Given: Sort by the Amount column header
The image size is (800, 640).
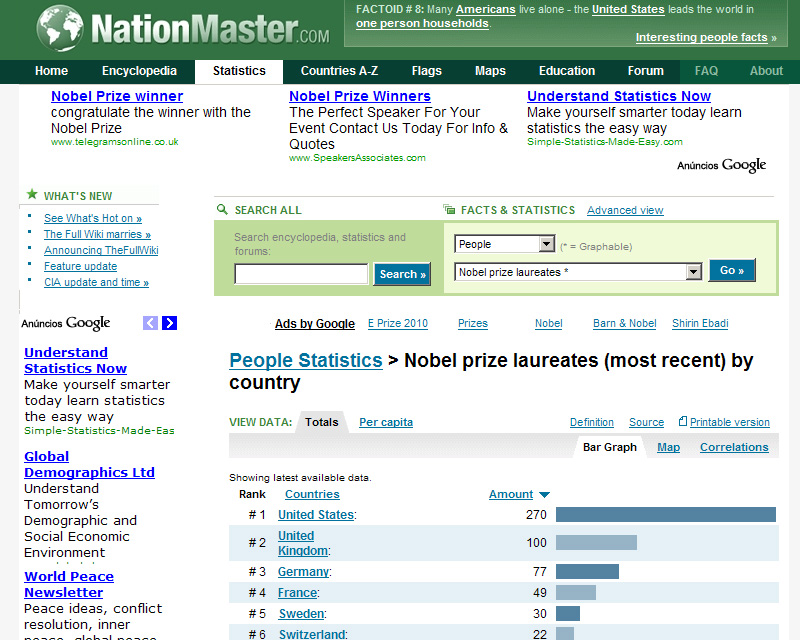Looking at the screenshot, I should (x=511, y=494).
